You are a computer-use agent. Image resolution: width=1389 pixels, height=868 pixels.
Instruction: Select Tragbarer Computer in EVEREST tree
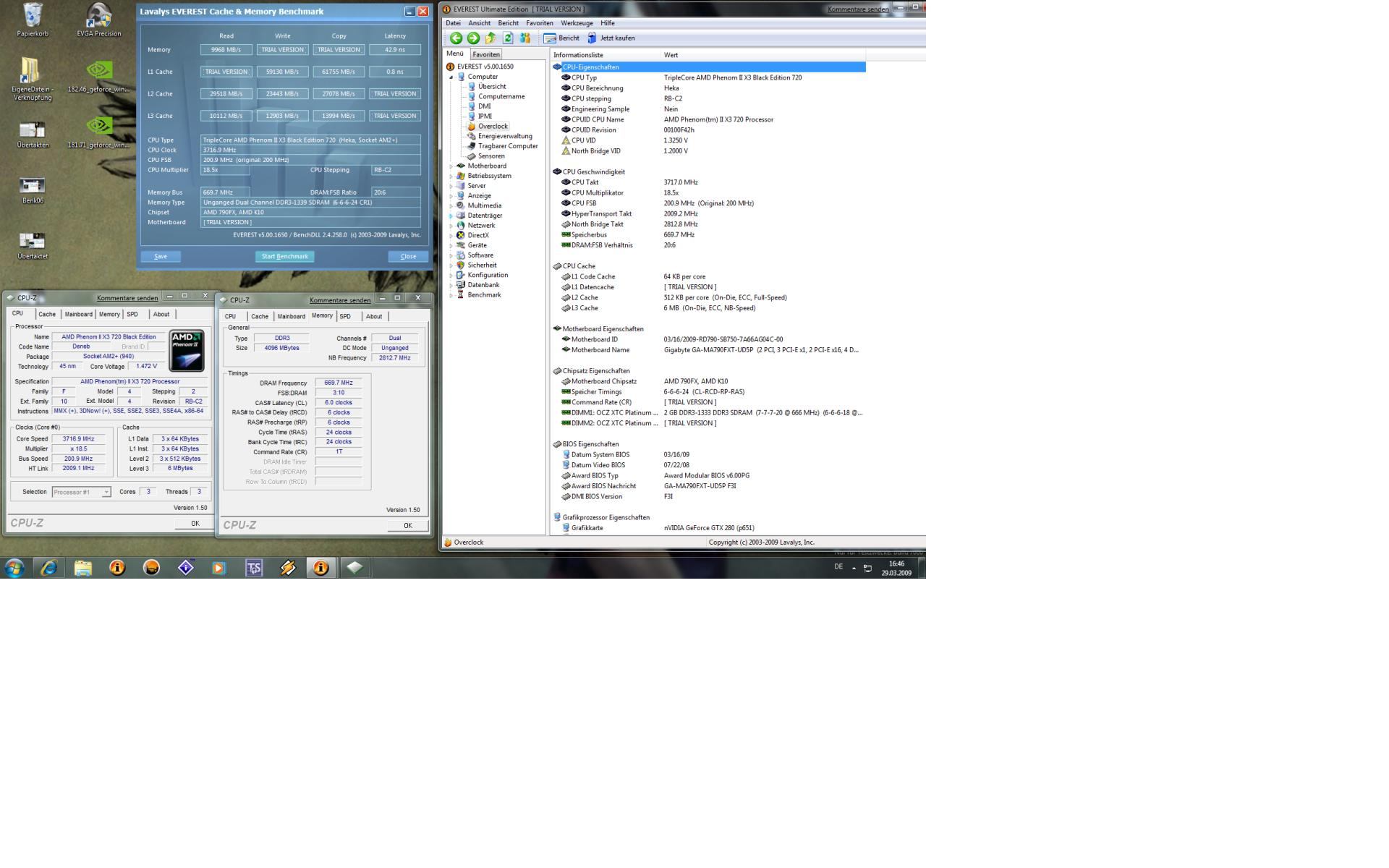508,146
